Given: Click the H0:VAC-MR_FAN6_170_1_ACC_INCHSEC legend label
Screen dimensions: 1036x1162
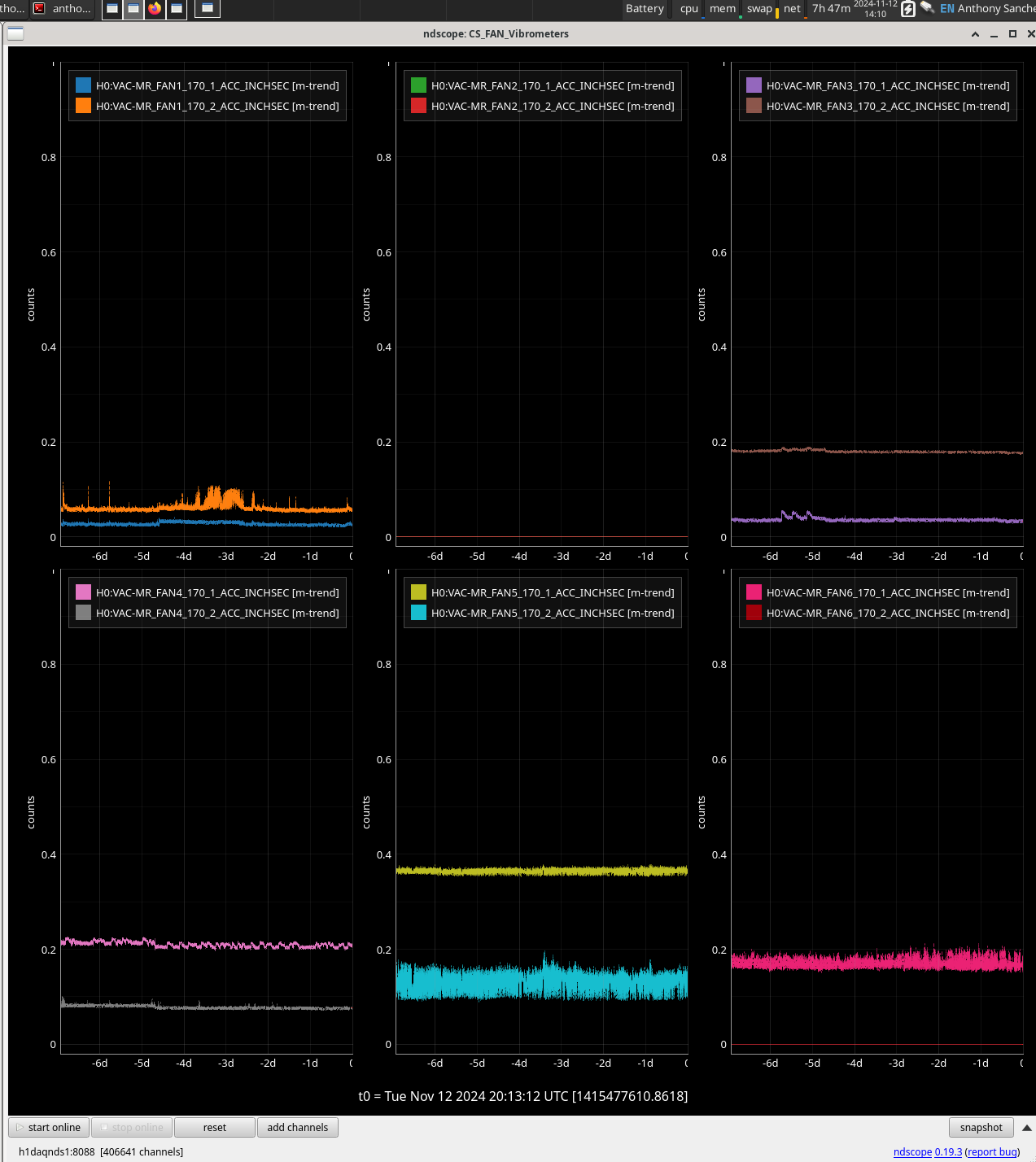Looking at the screenshot, I should coord(888,592).
